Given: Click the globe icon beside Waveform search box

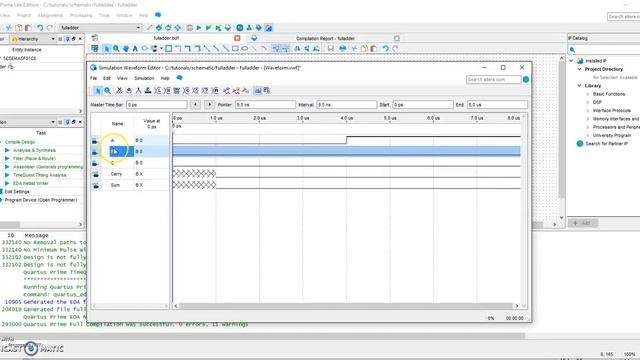Looking at the screenshot, I should click(x=526, y=79).
